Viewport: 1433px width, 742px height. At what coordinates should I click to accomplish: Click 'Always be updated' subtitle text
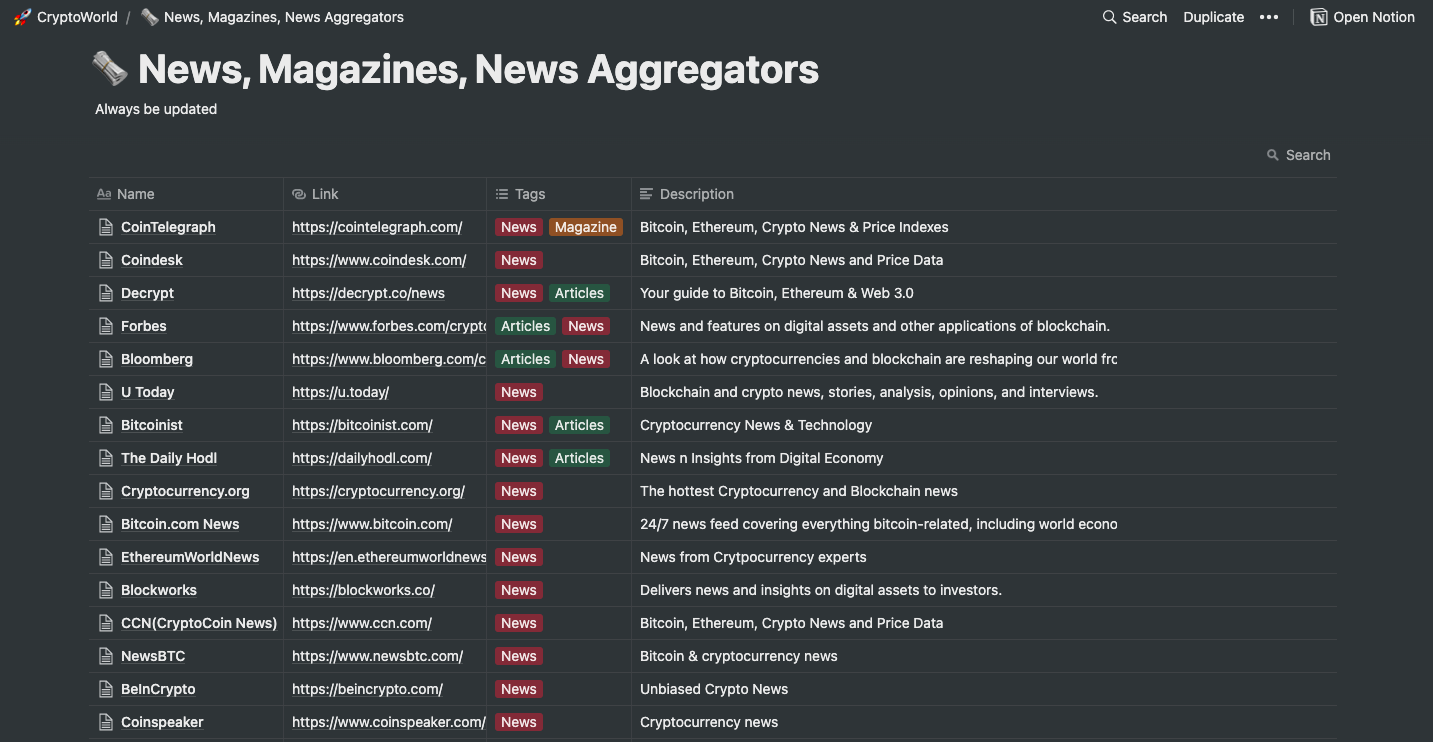(x=156, y=109)
